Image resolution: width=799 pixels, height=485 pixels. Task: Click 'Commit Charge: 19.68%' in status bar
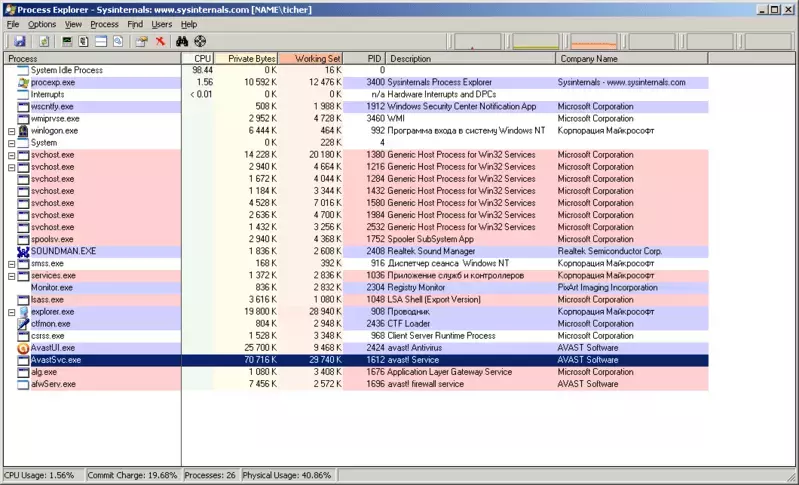[132, 475]
